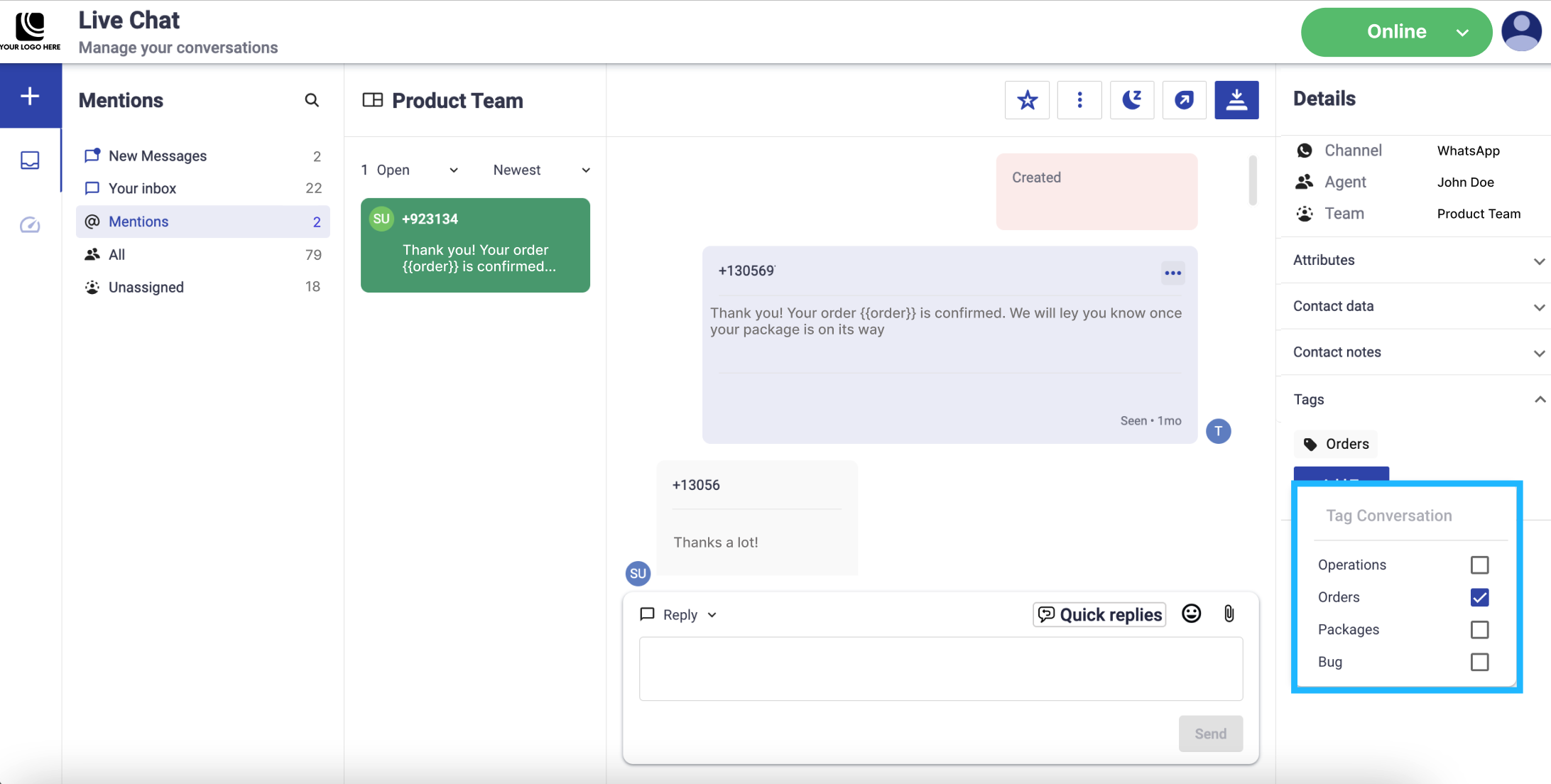Snooze the conversation with the moon icon
This screenshot has width=1551, height=784.
tap(1131, 100)
